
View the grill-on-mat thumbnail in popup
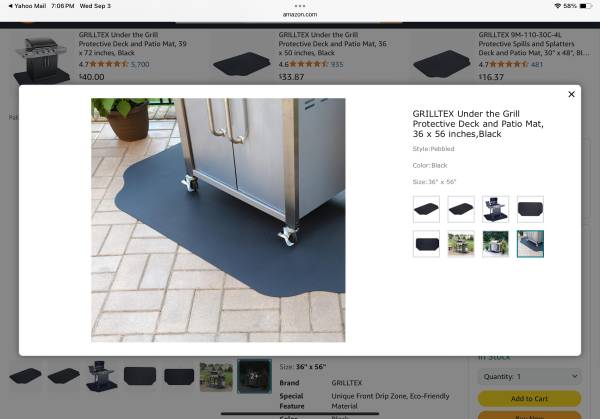click(496, 209)
